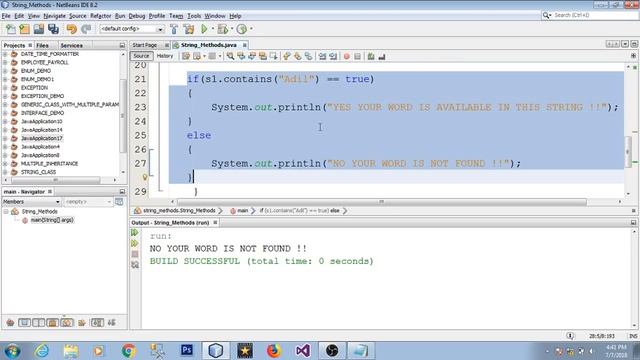This screenshot has height=360, width=640.
Task: Click the Uncomment lines editor icon
Action: click(x=382, y=56)
